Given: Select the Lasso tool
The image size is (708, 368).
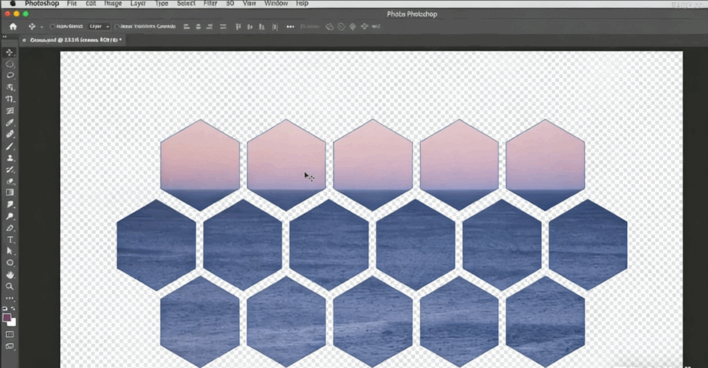Looking at the screenshot, I should (x=9, y=75).
